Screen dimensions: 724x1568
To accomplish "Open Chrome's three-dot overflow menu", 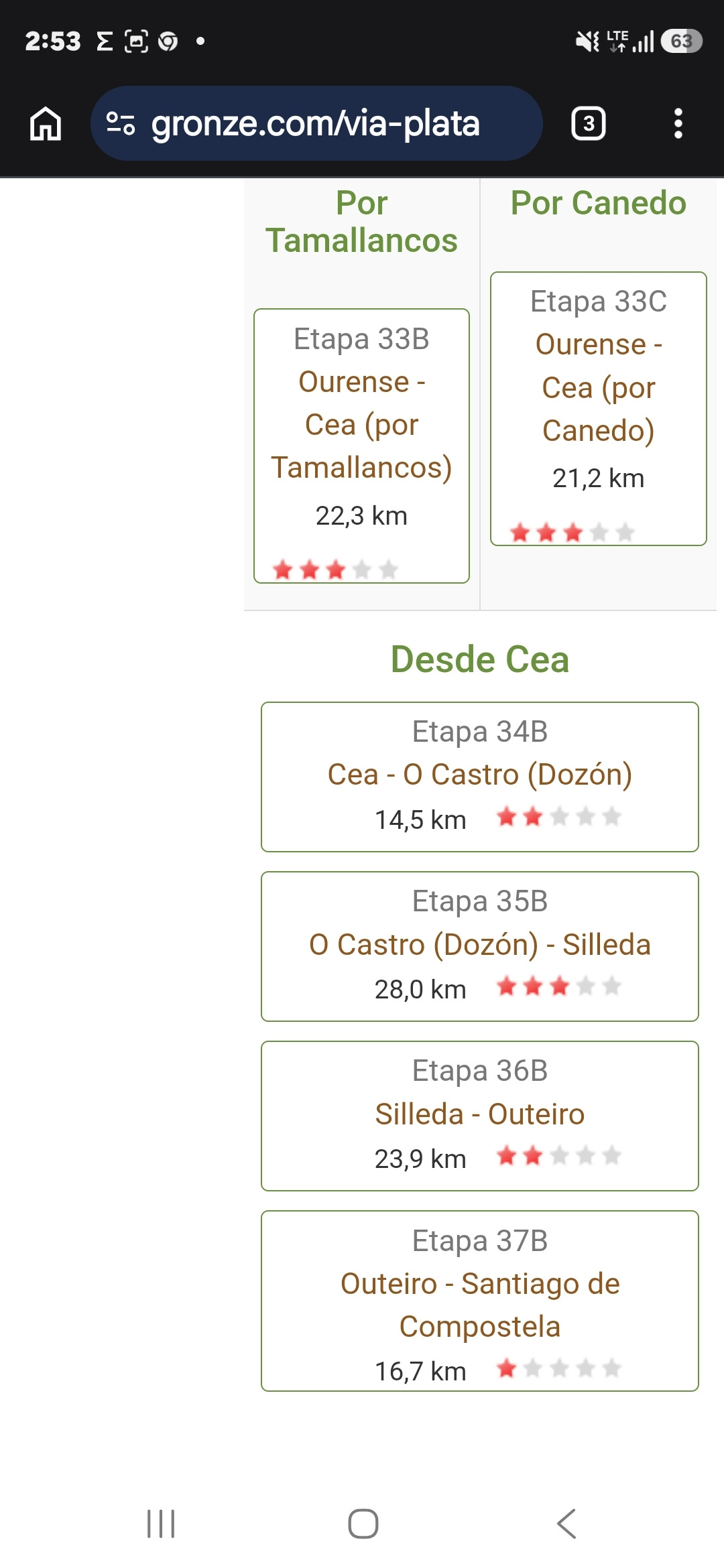I will (x=678, y=124).
